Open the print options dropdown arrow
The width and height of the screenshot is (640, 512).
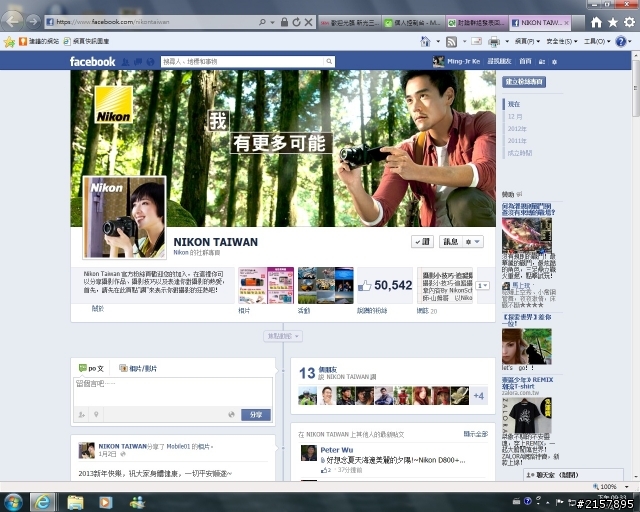point(507,41)
